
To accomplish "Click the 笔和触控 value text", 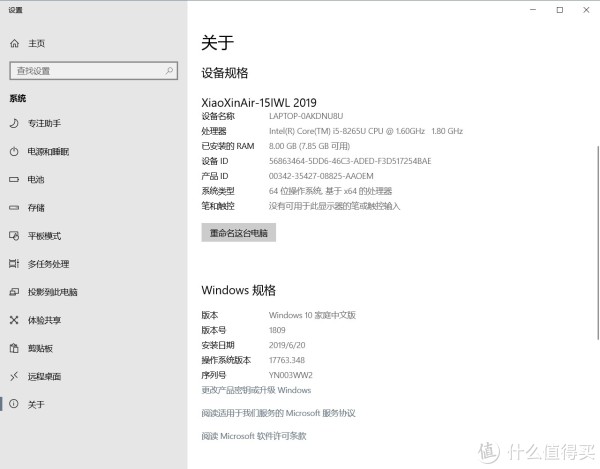I will tap(334, 206).
